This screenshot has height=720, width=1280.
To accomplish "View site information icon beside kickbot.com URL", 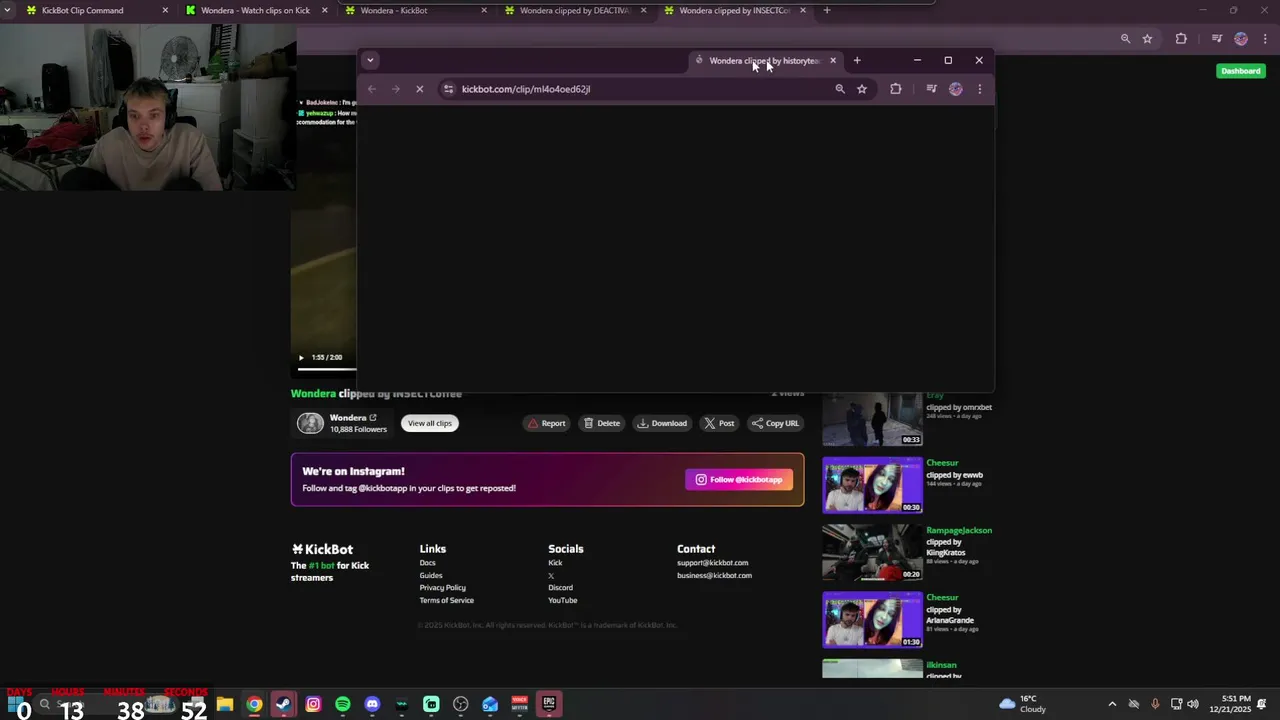I will coord(448,89).
